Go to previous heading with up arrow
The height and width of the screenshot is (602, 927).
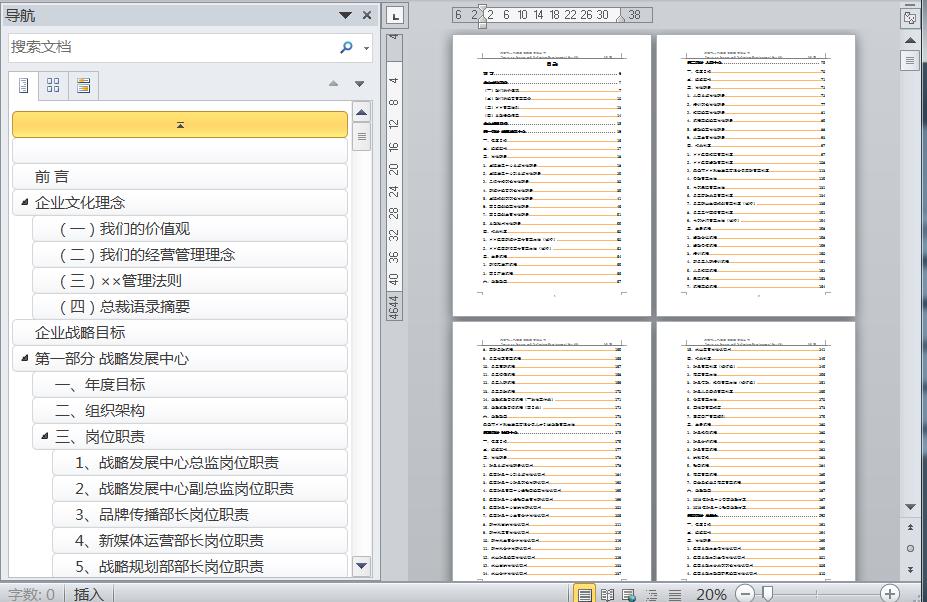(x=333, y=84)
